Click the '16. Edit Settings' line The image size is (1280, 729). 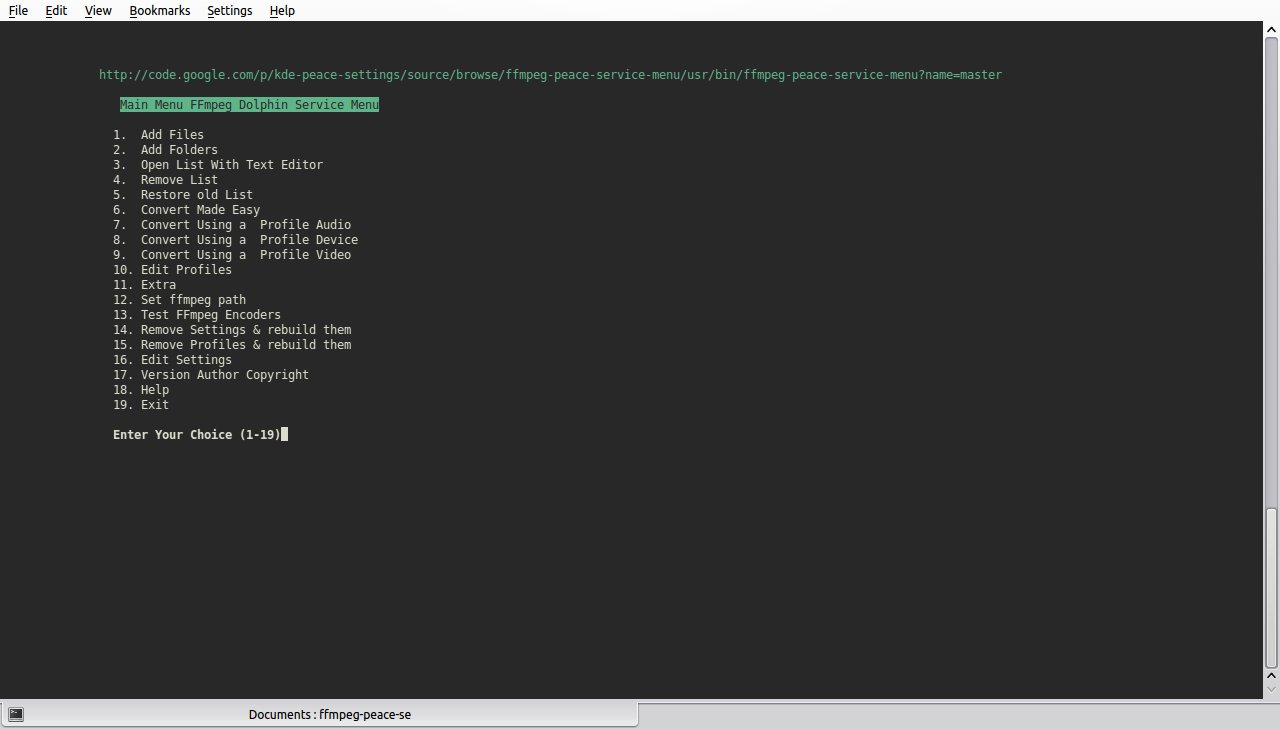coord(172,360)
